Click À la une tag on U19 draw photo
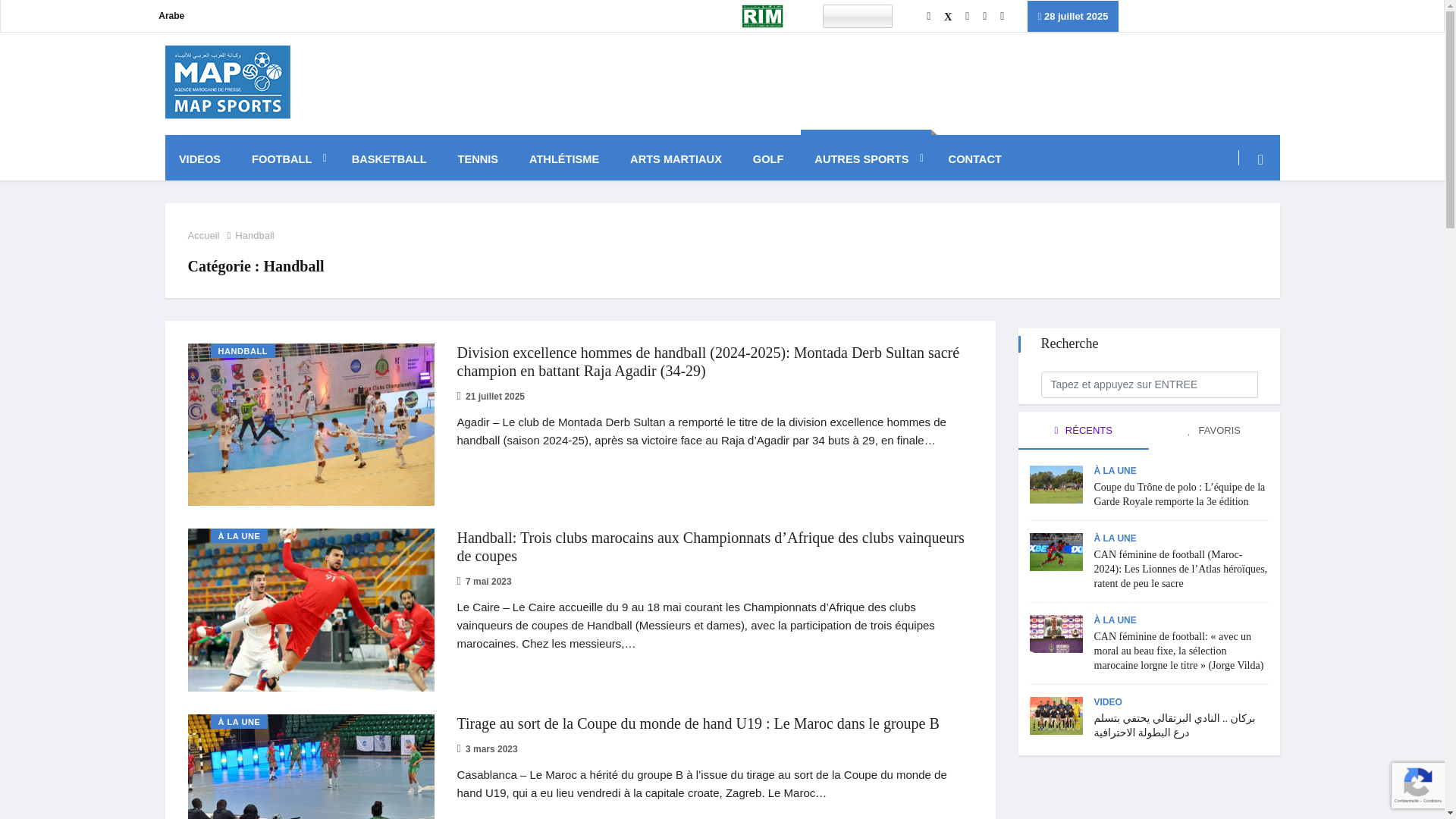The image size is (1456, 819). (239, 722)
